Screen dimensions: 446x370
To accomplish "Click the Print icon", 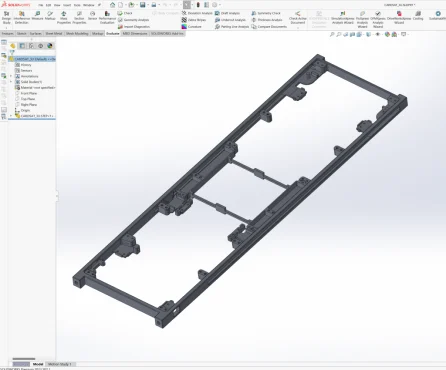I will 154,5.
